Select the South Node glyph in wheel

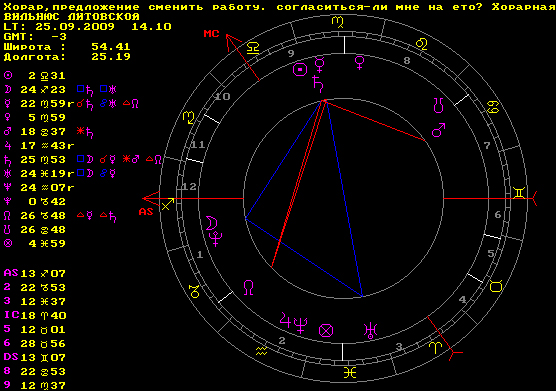point(439,106)
